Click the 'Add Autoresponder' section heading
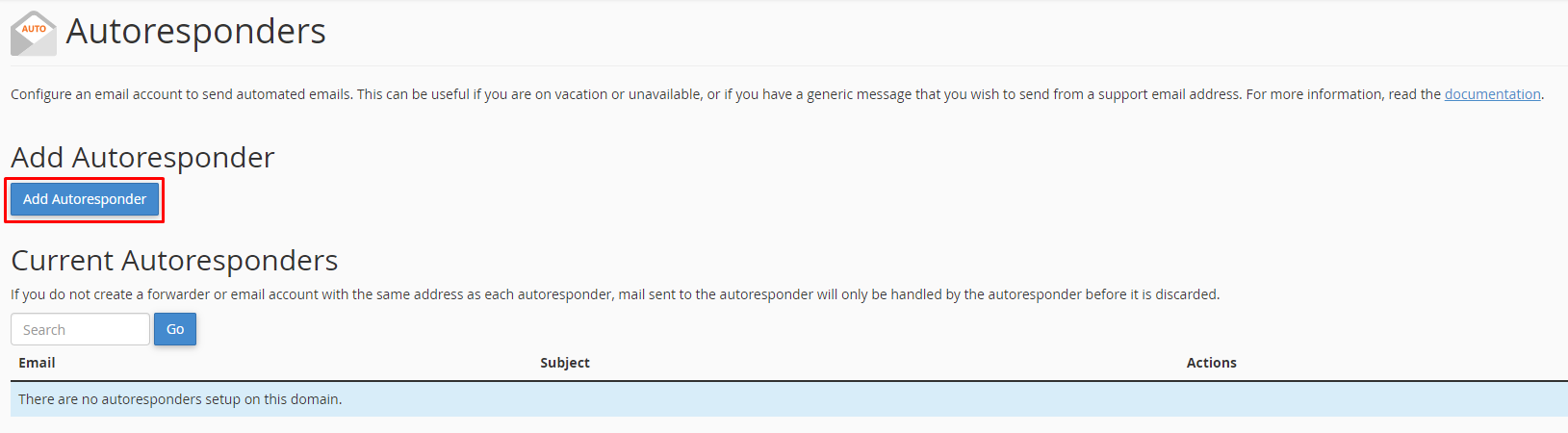 [x=142, y=157]
